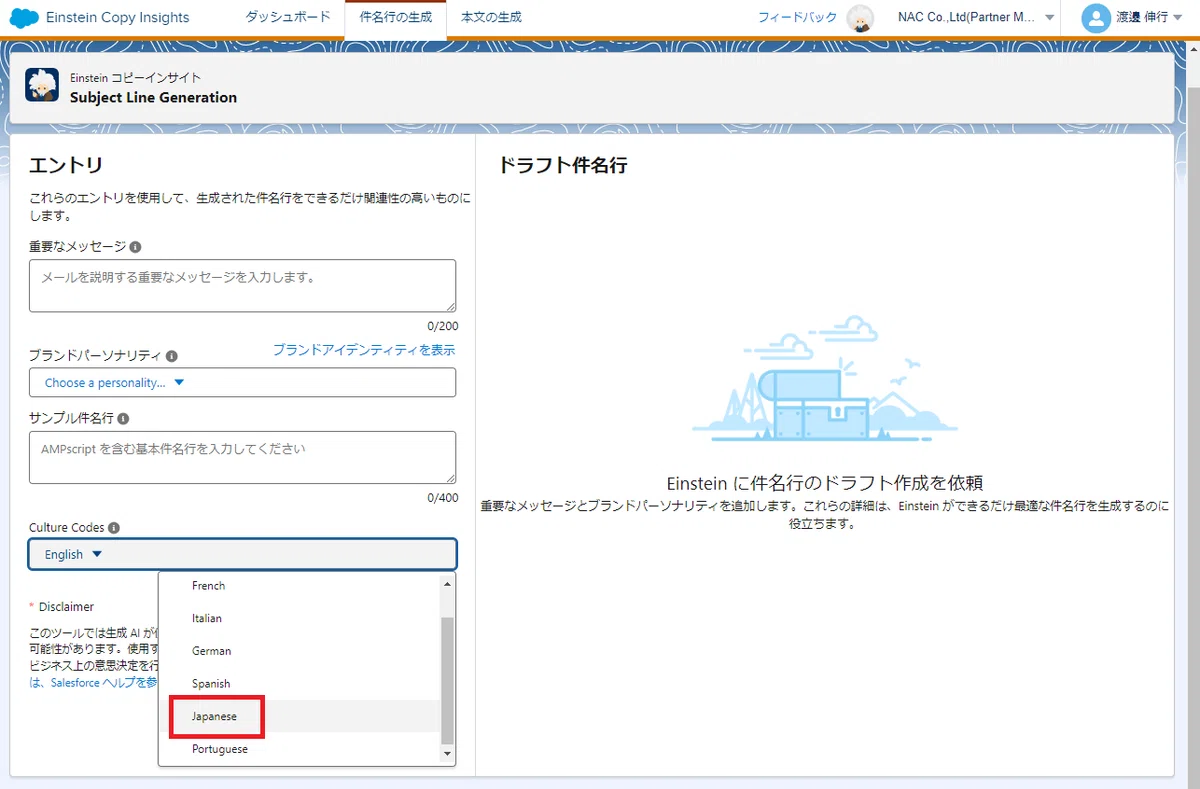
Task: Click the 0/200 character counter
Action: click(x=442, y=326)
